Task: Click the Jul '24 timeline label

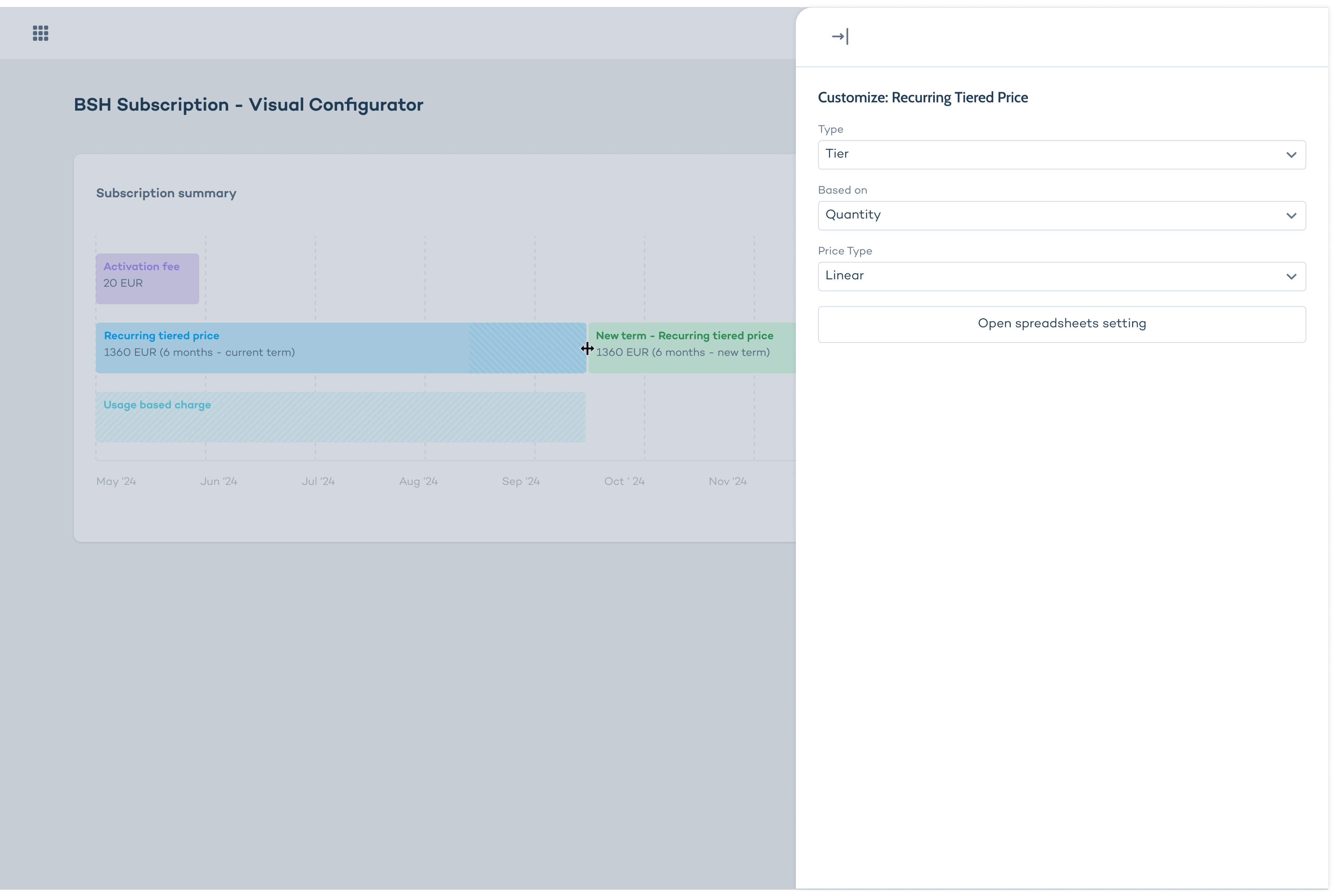Action: pyautogui.click(x=318, y=481)
